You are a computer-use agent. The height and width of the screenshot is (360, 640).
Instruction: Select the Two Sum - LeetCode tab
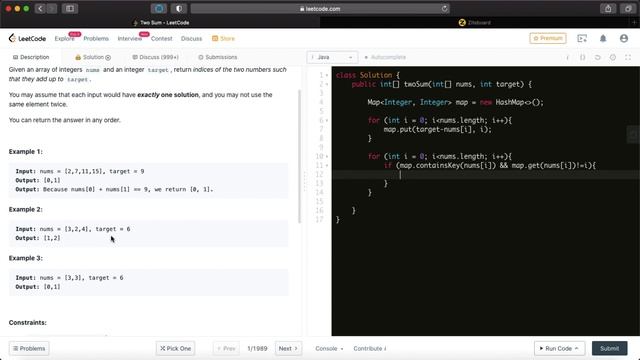160,22
